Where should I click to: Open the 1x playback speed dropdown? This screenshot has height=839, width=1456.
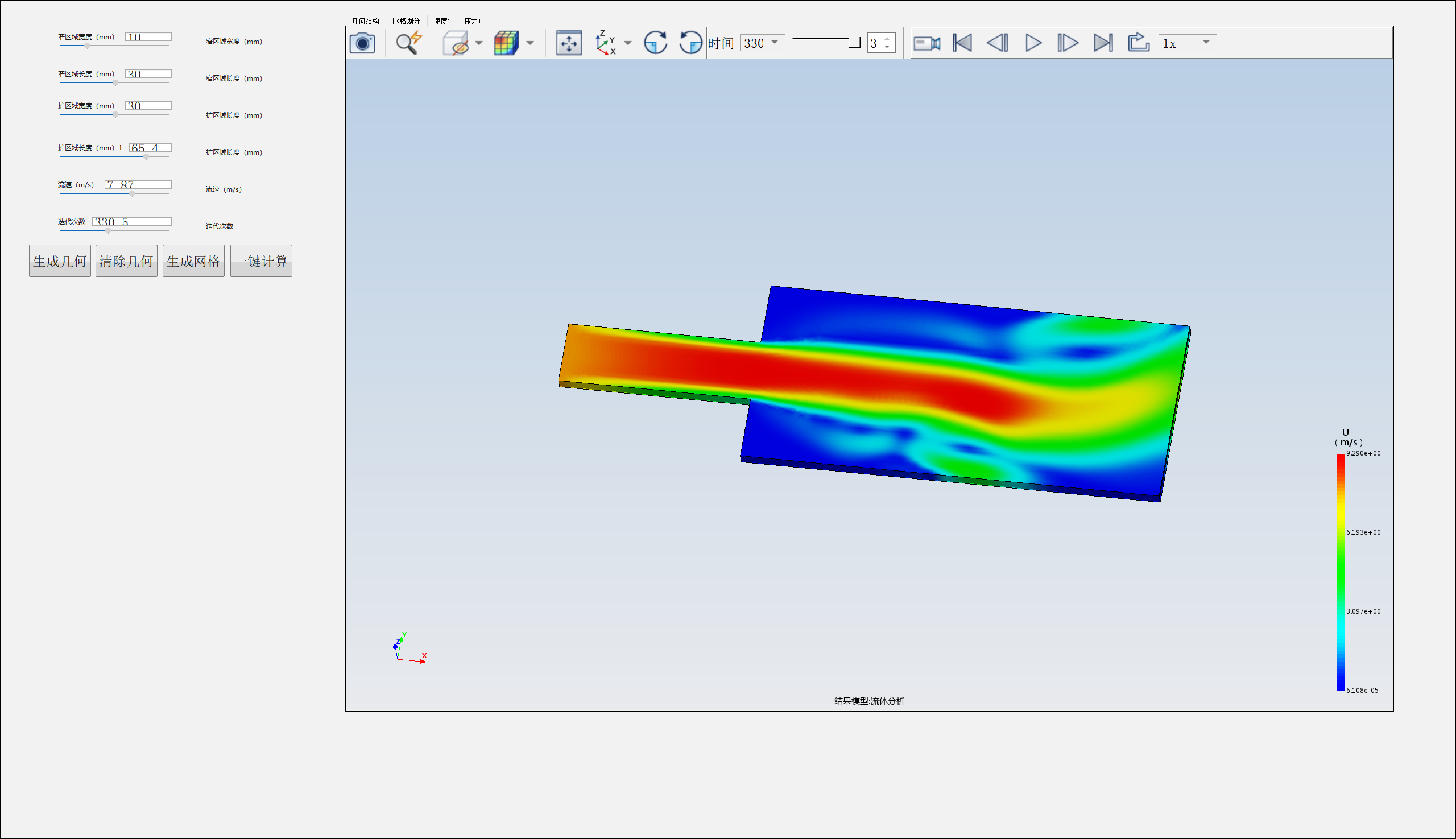coord(1188,43)
